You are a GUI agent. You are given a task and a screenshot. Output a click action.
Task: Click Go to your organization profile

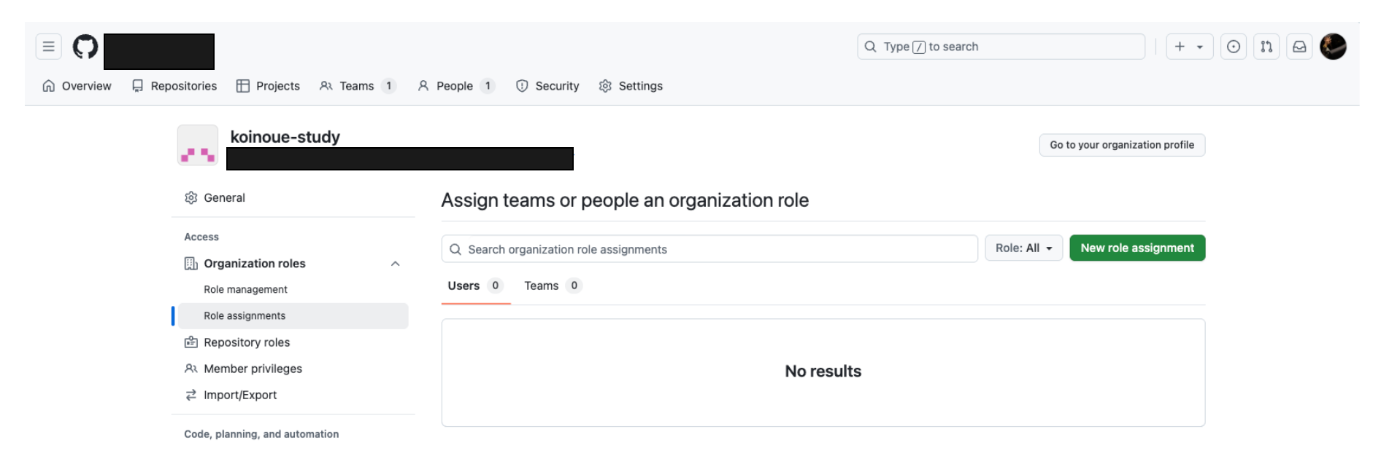click(1121, 145)
